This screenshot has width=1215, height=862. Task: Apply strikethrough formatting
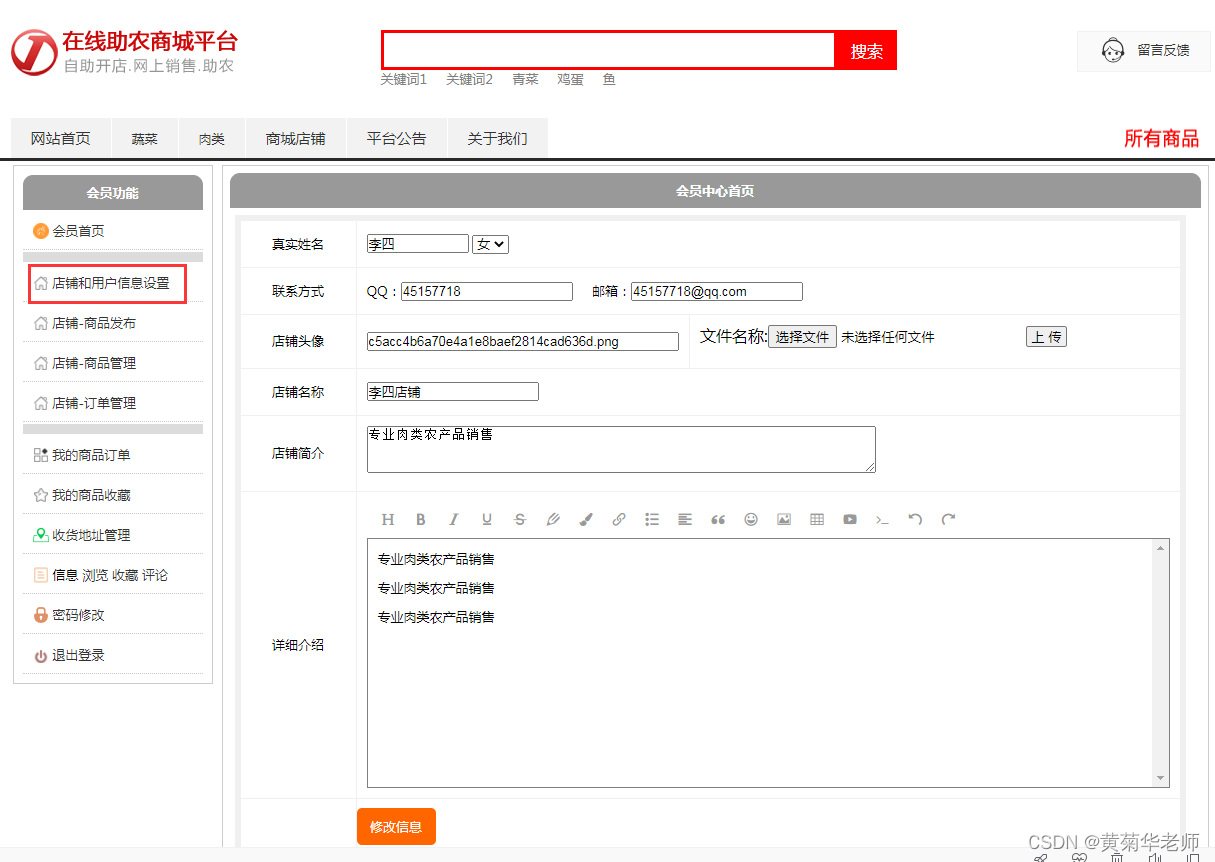pos(519,519)
